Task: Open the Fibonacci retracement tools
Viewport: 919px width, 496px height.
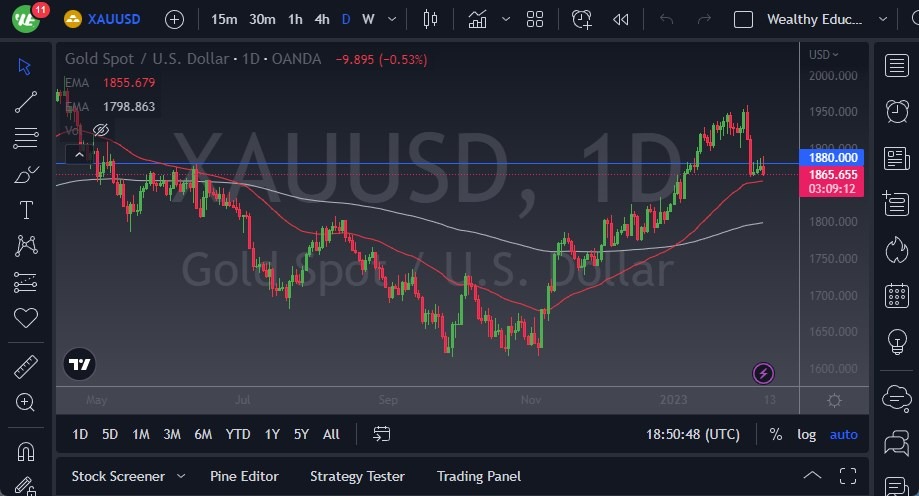Action: point(26,138)
